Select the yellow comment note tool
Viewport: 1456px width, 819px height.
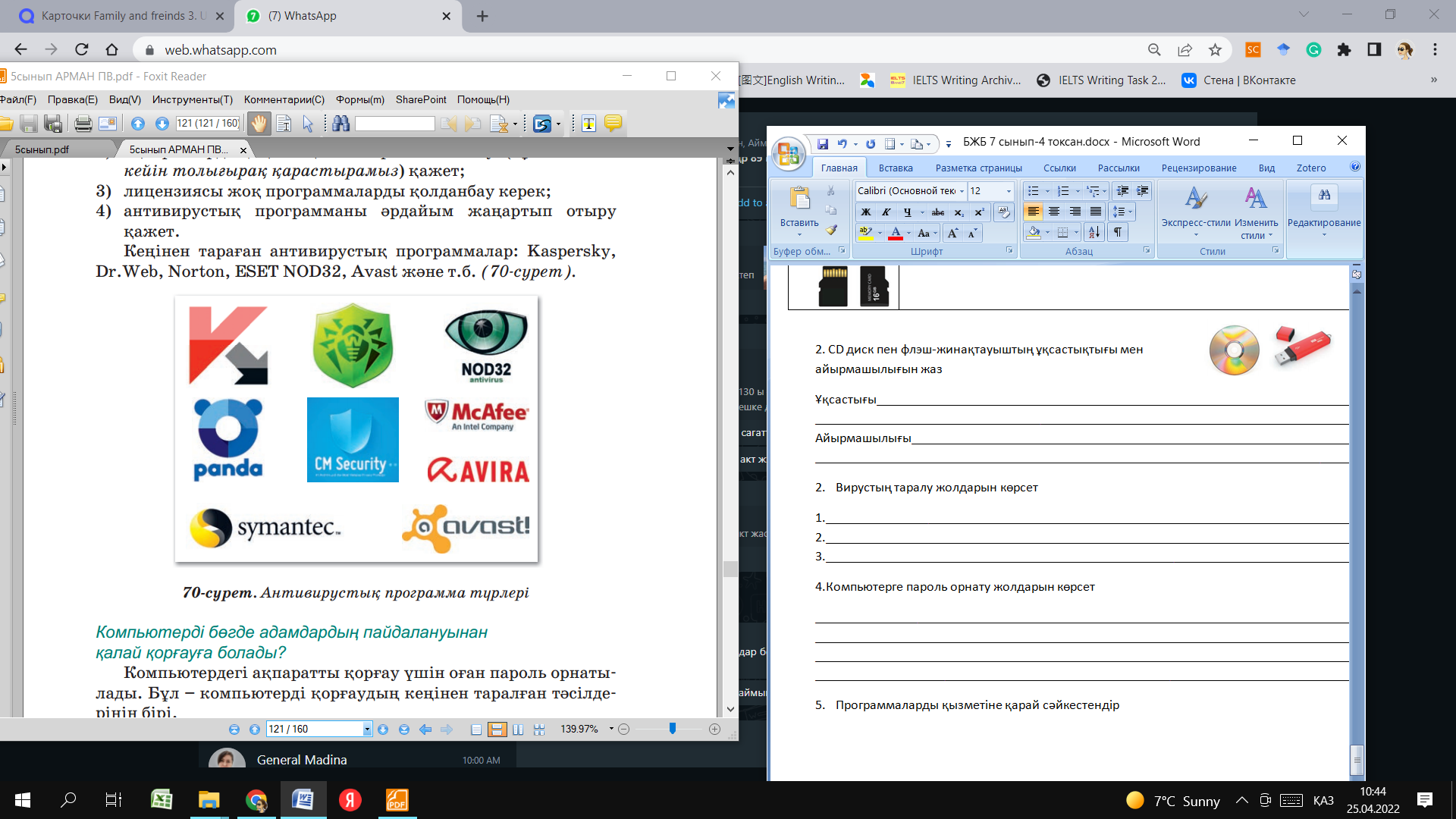613,124
